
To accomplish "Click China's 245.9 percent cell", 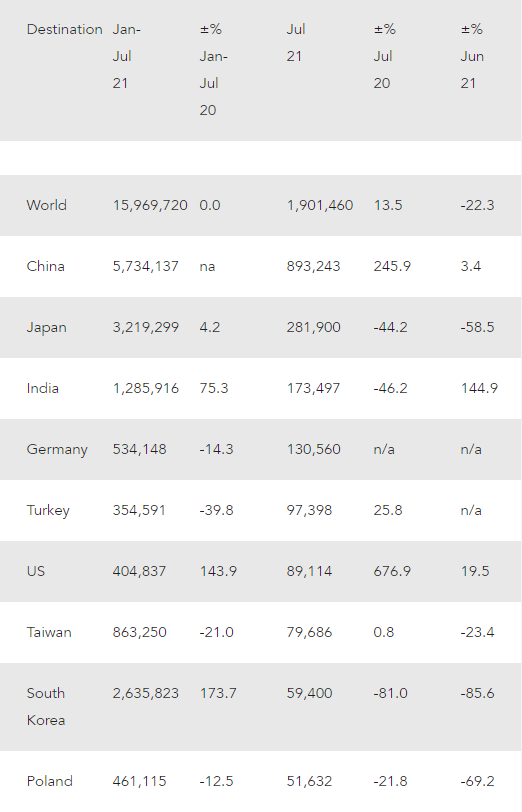I will click(x=392, y=266).
